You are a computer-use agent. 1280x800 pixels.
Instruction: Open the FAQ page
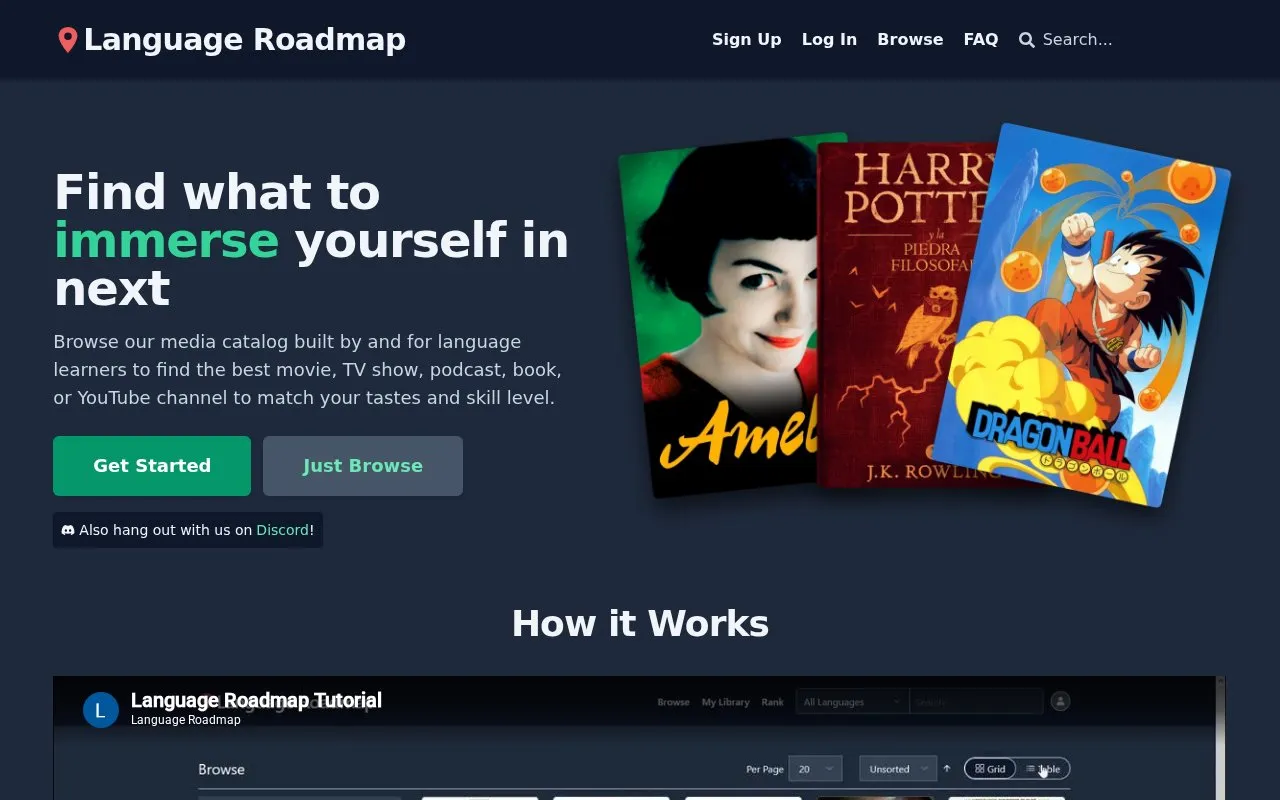point(981,39)
